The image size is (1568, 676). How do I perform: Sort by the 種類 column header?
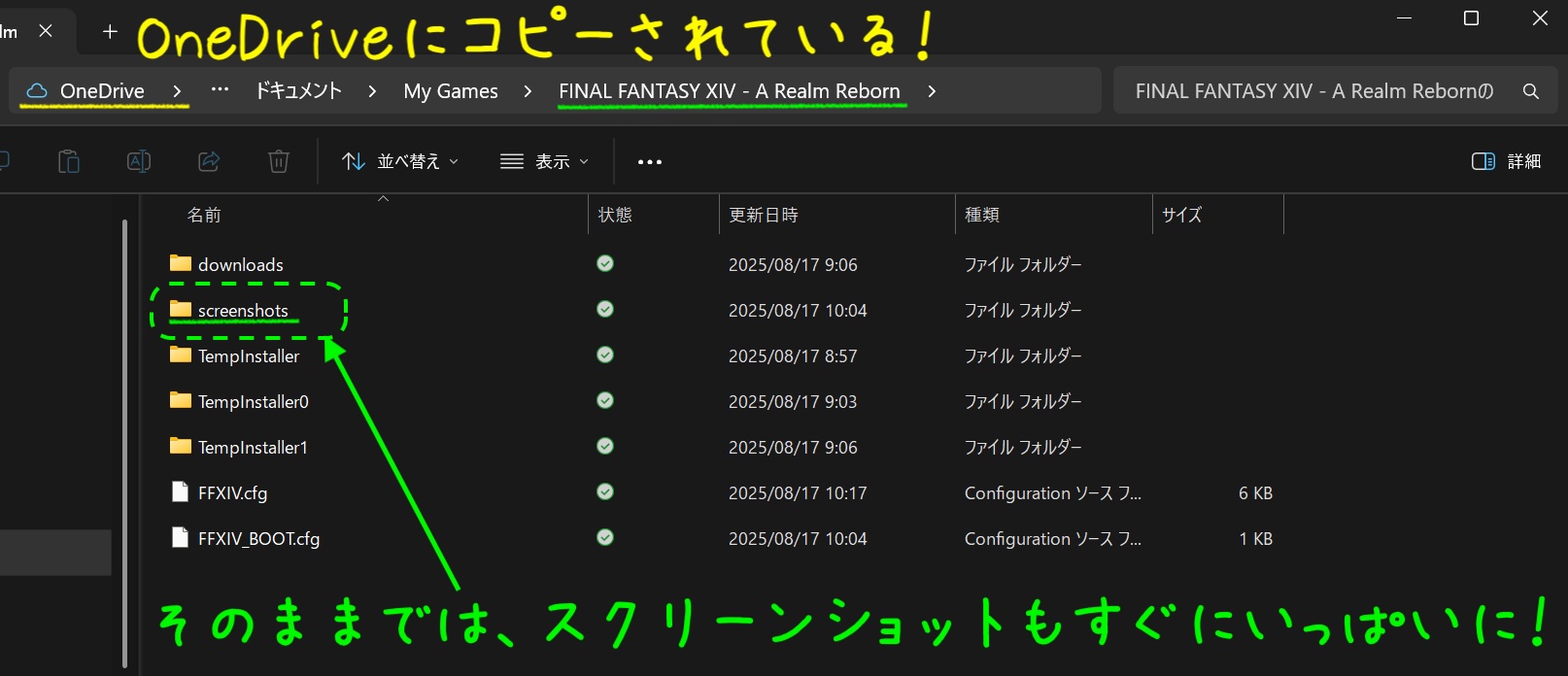point(982,215)
